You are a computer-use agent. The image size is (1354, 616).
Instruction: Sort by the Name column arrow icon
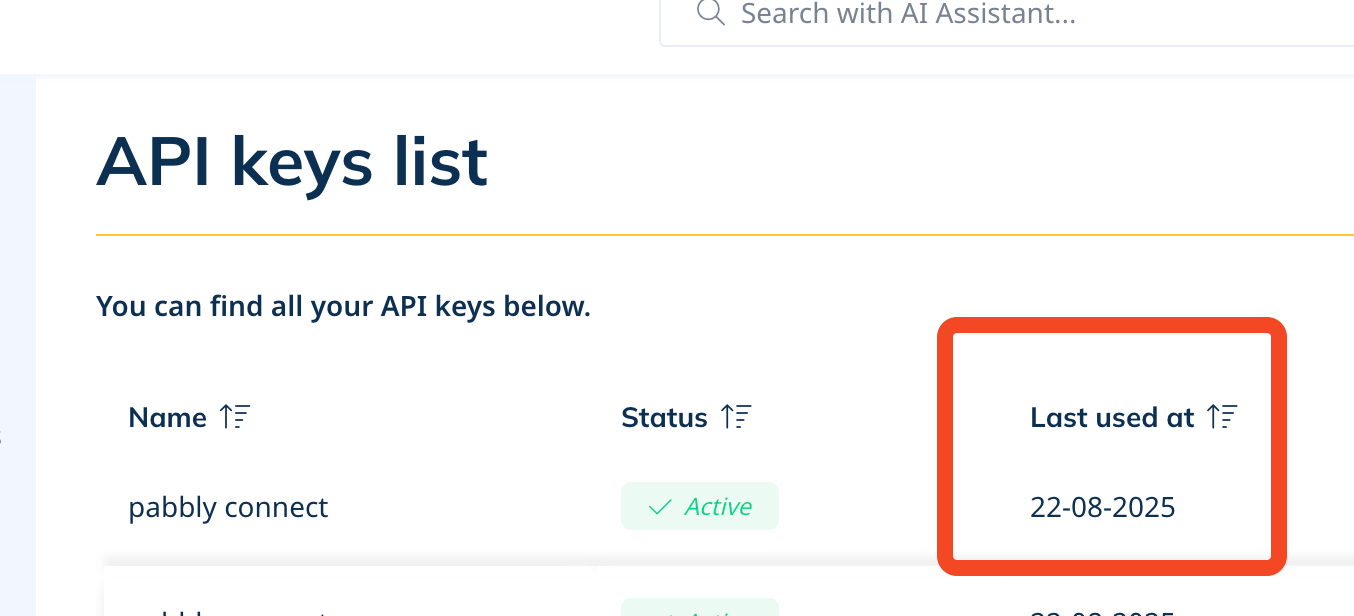[235, 417]
